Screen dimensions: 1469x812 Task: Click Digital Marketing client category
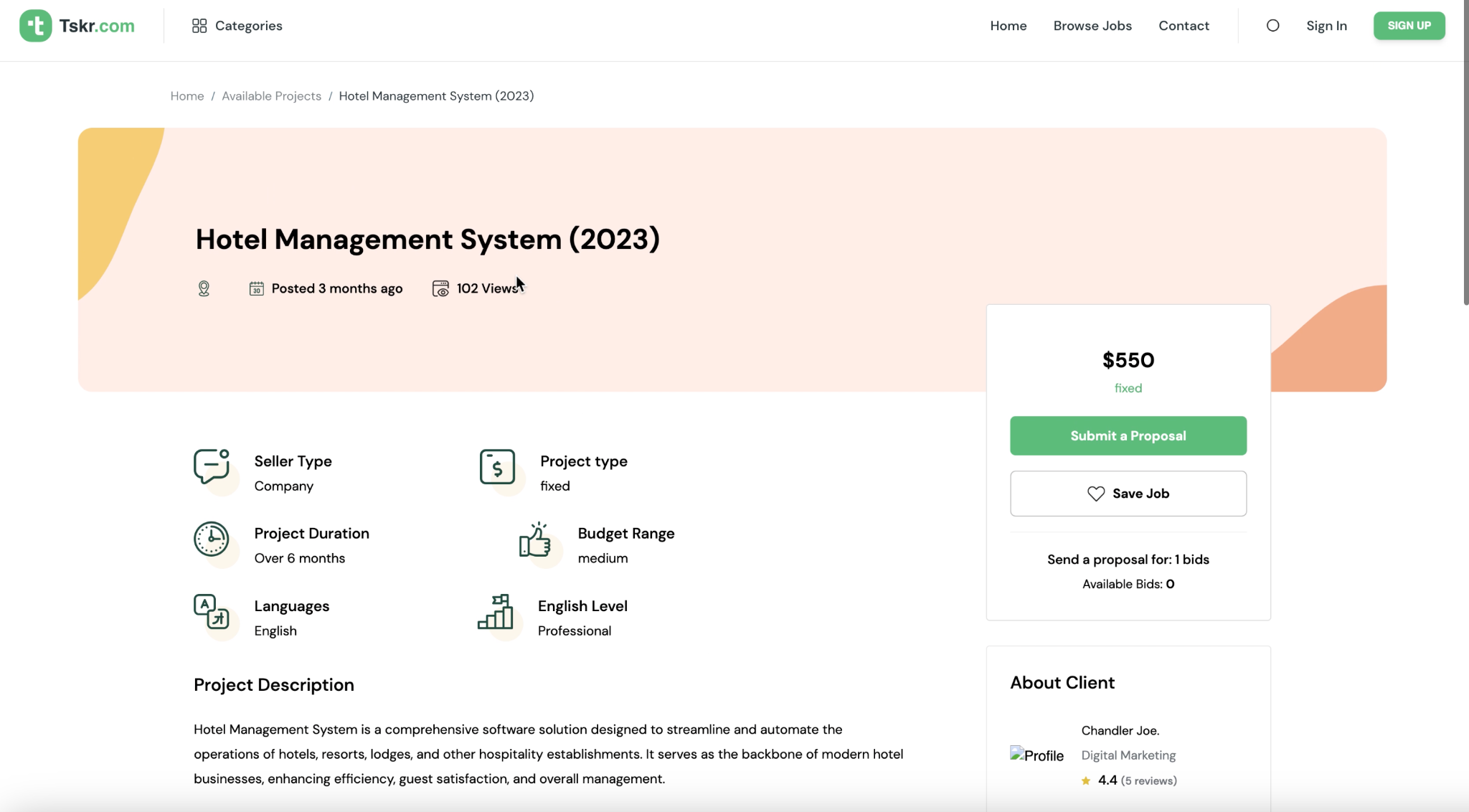tap(1128, 755)
